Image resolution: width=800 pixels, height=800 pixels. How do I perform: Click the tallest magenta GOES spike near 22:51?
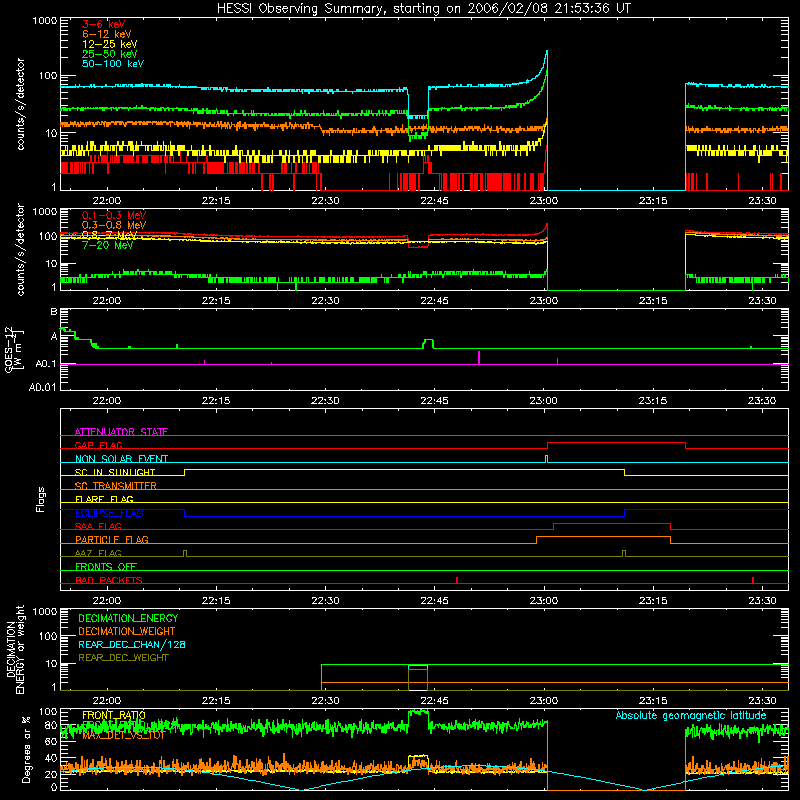pos(479,357)
